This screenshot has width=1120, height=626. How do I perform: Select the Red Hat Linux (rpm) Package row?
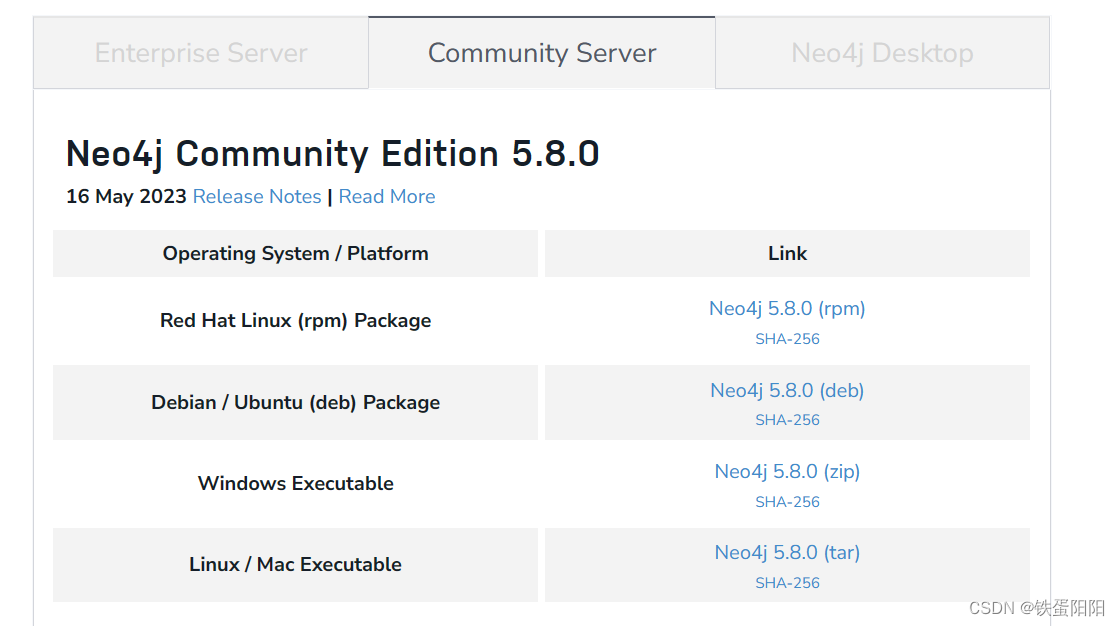click(x=295, y=320)
